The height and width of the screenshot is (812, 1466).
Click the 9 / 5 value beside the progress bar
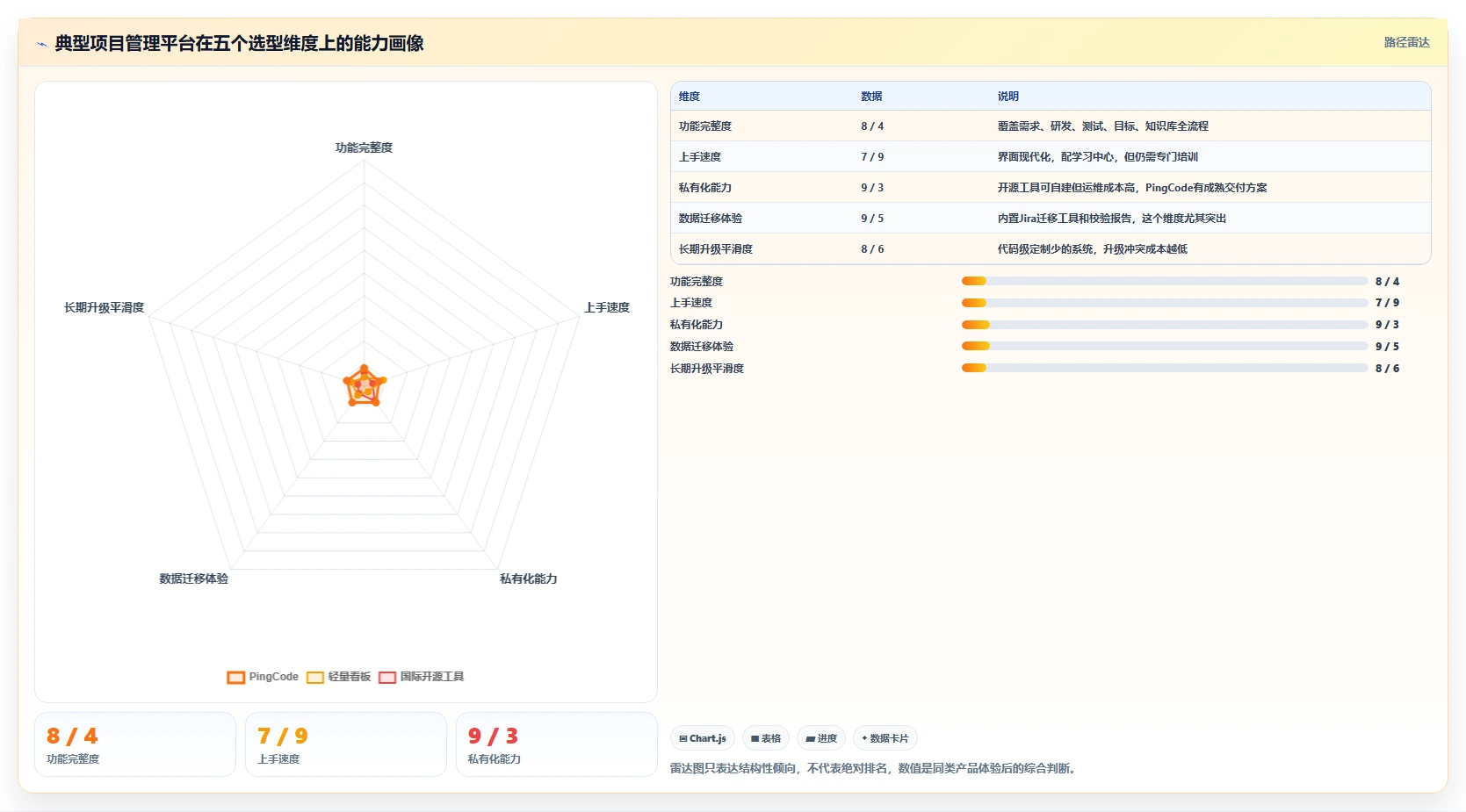[1387, 347]
